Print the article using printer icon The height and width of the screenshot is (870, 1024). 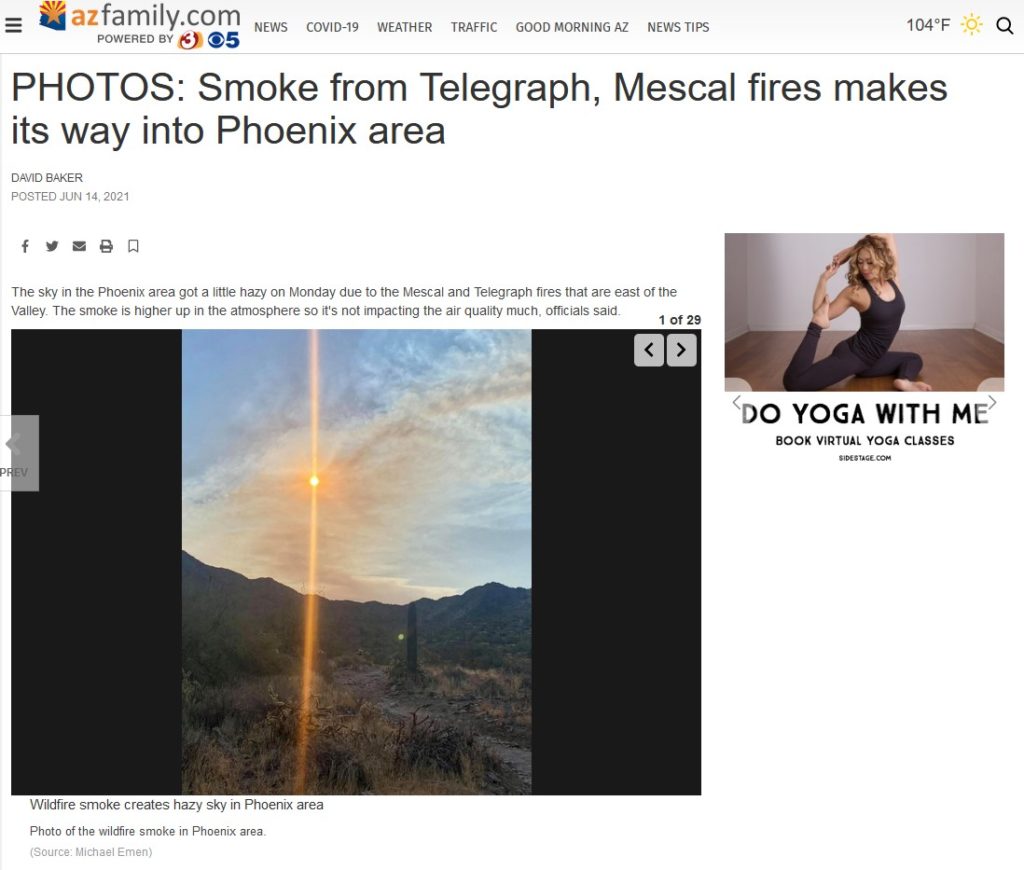point(106,246)
